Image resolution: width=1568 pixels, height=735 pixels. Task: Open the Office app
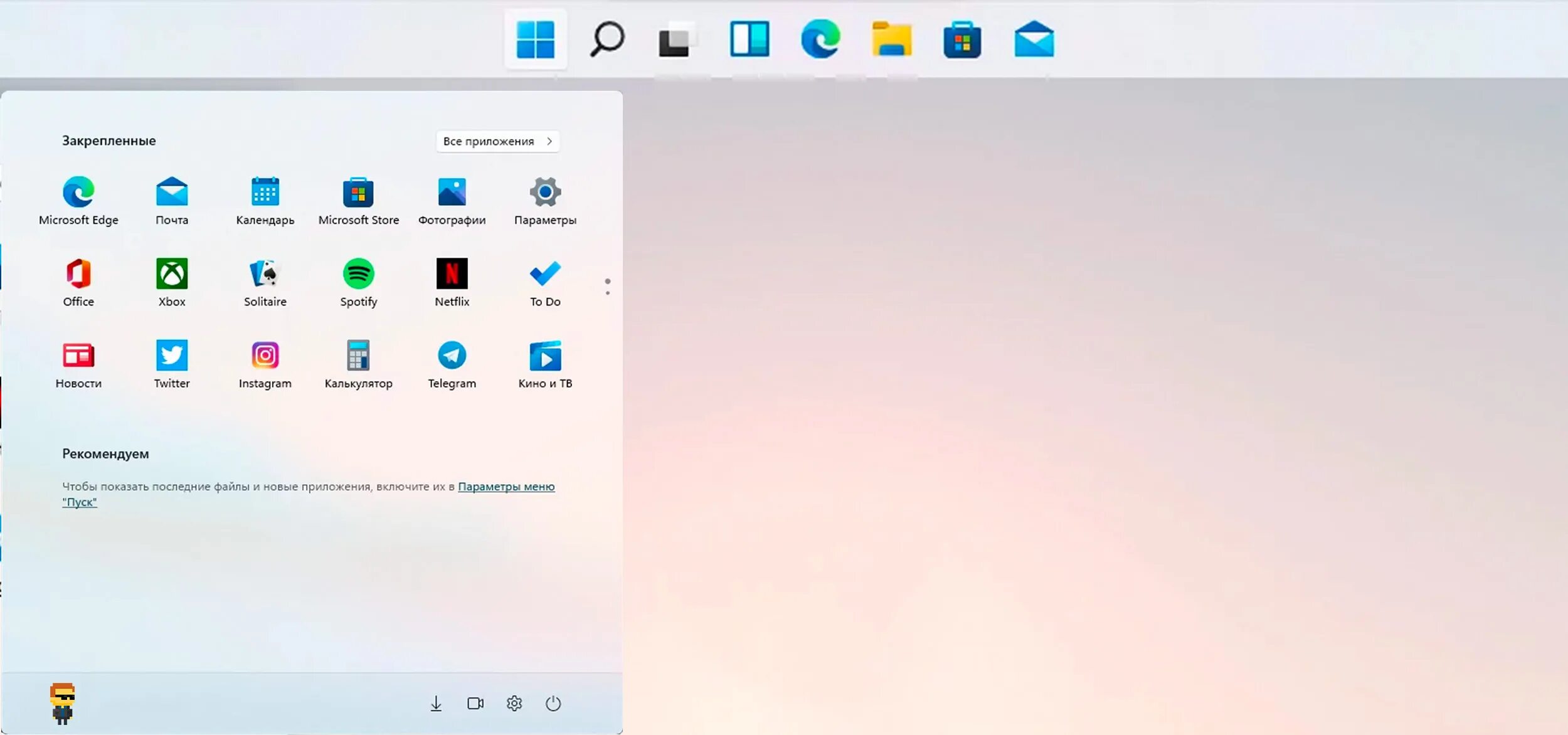click(78, 274)
